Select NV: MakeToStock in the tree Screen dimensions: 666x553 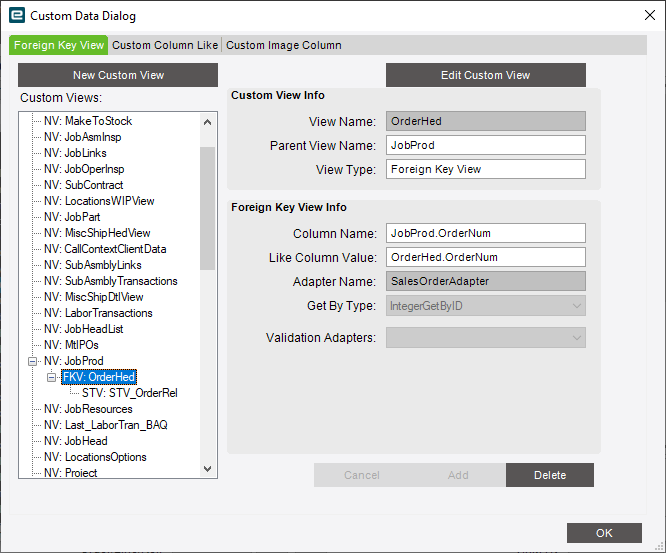(x=88, y=121)
